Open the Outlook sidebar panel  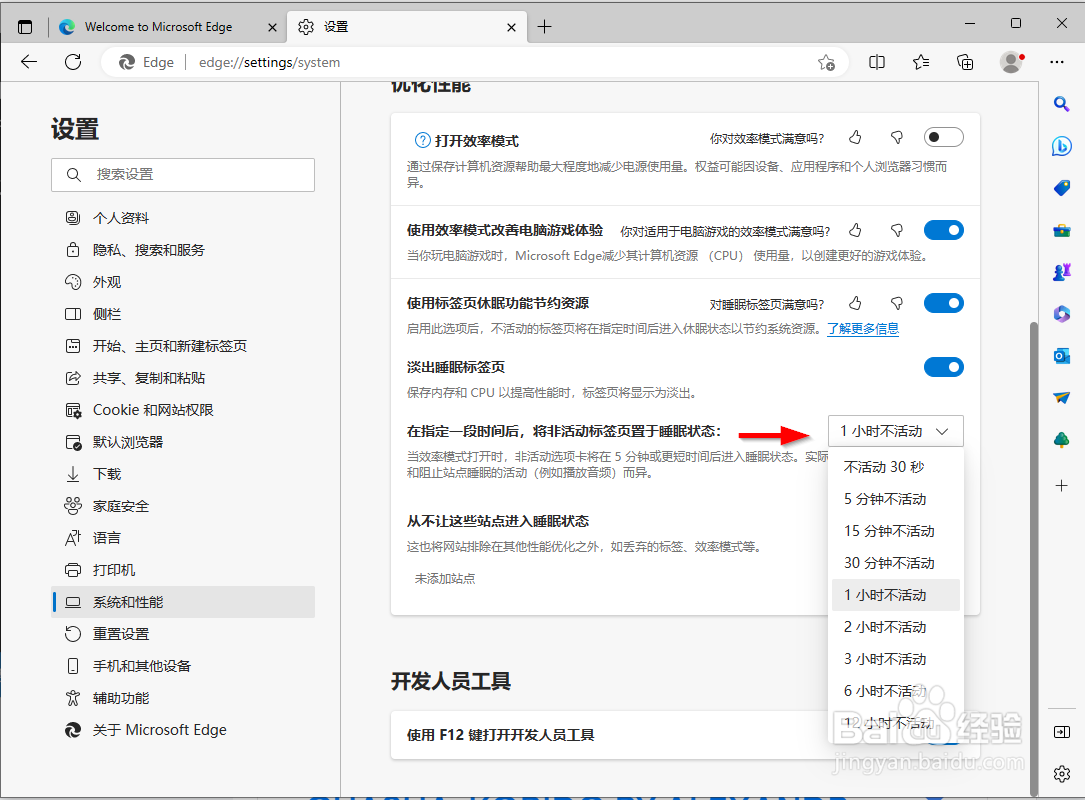(x=1062, y=355)
